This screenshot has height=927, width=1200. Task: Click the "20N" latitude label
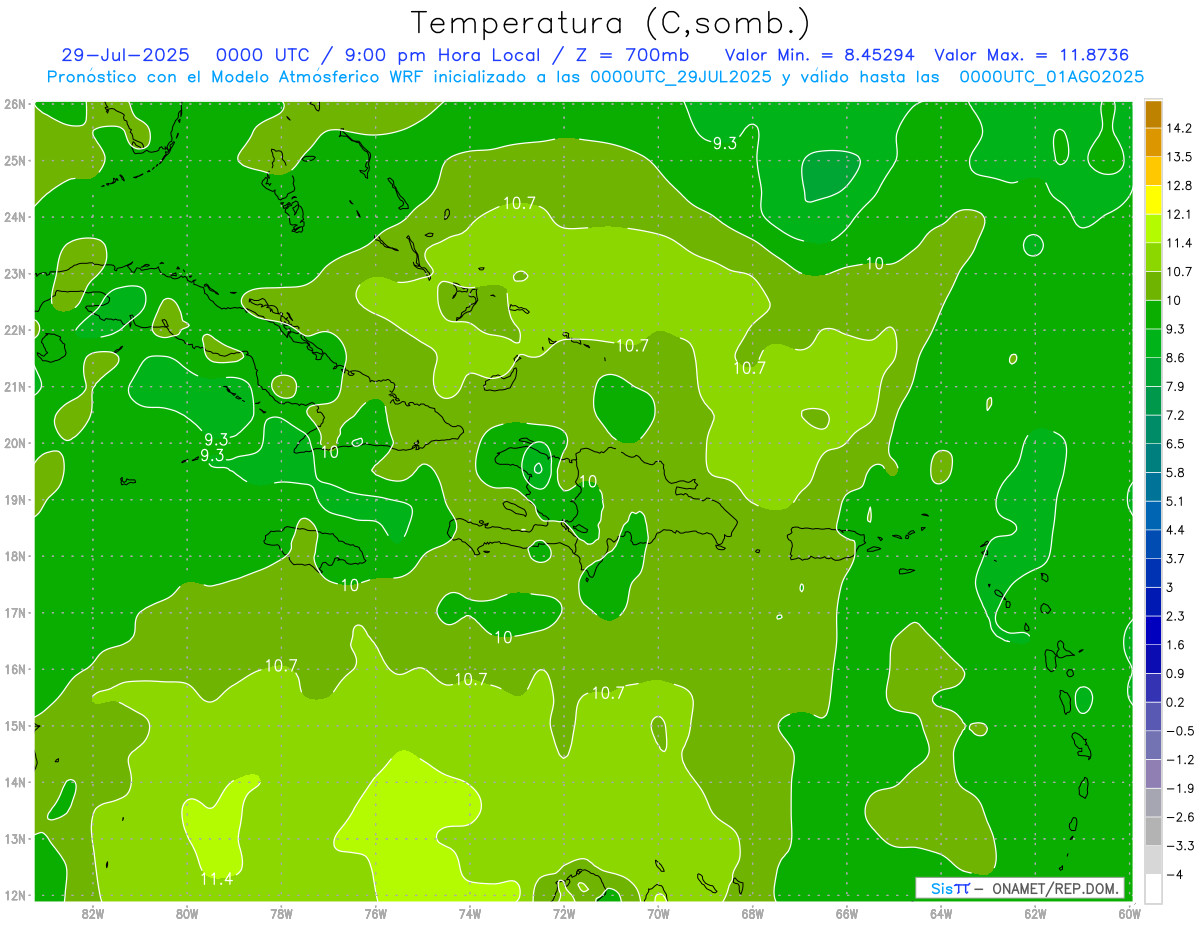15,443
